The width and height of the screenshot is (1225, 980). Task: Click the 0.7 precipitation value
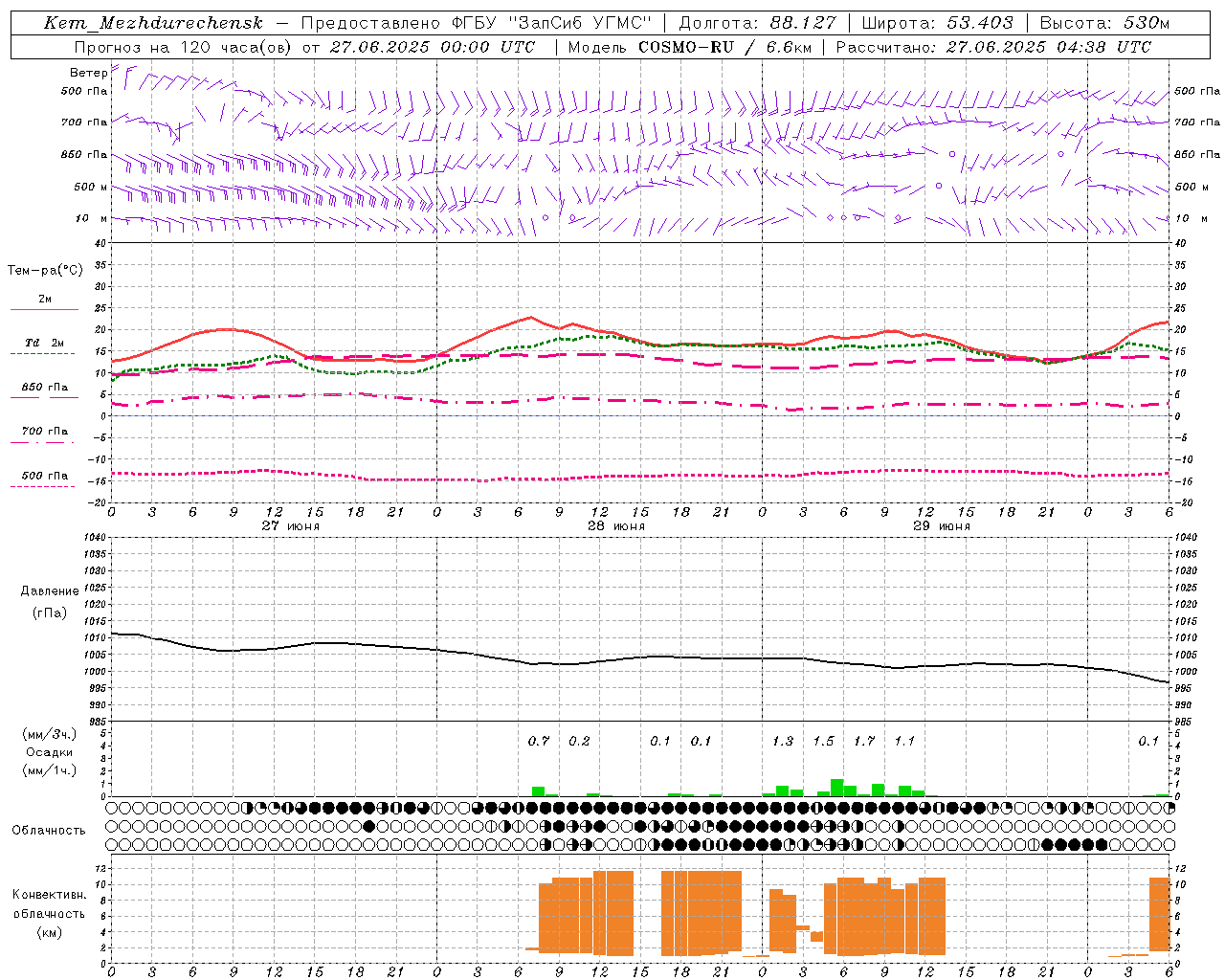point(539,741)
